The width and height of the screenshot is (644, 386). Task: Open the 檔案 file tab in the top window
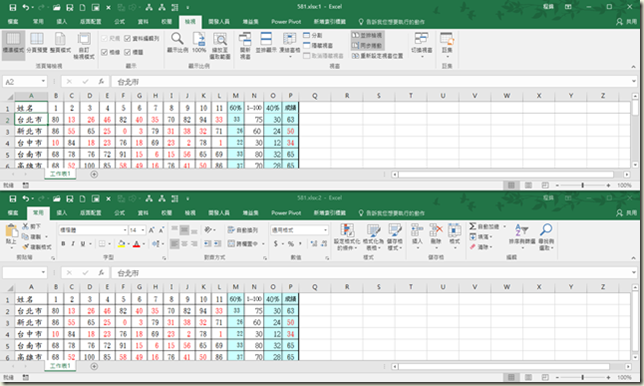tap(13, 22)
